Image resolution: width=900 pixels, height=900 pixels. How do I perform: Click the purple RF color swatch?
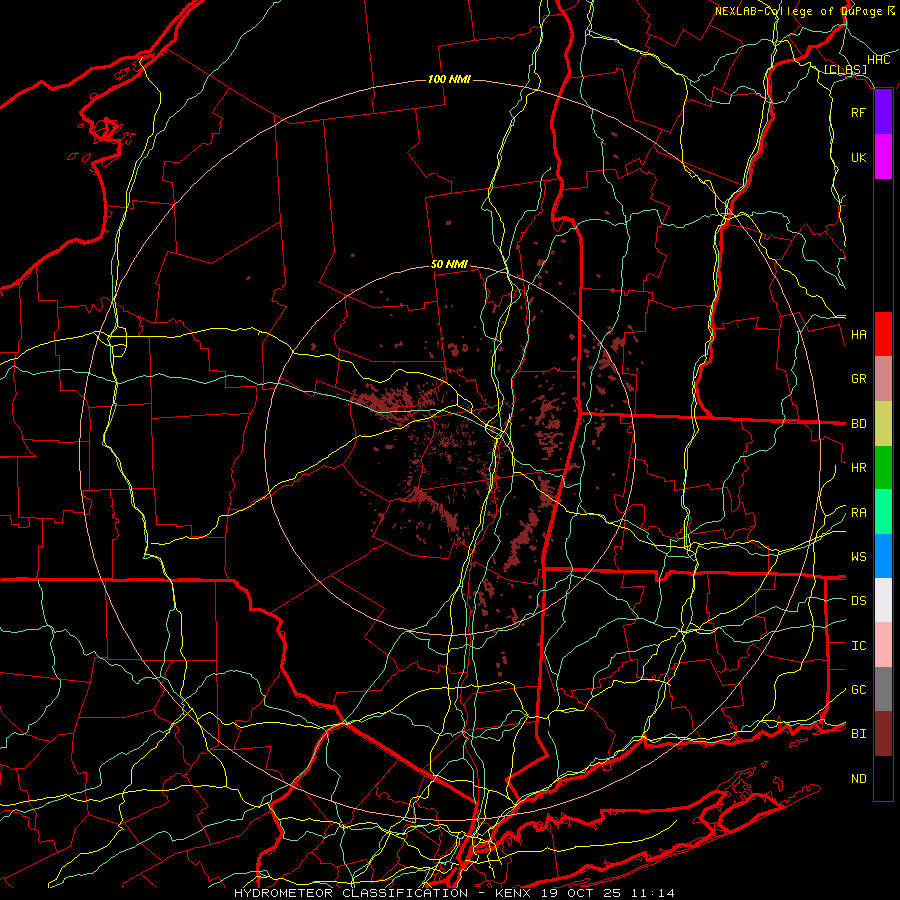[x=883, y=112]
